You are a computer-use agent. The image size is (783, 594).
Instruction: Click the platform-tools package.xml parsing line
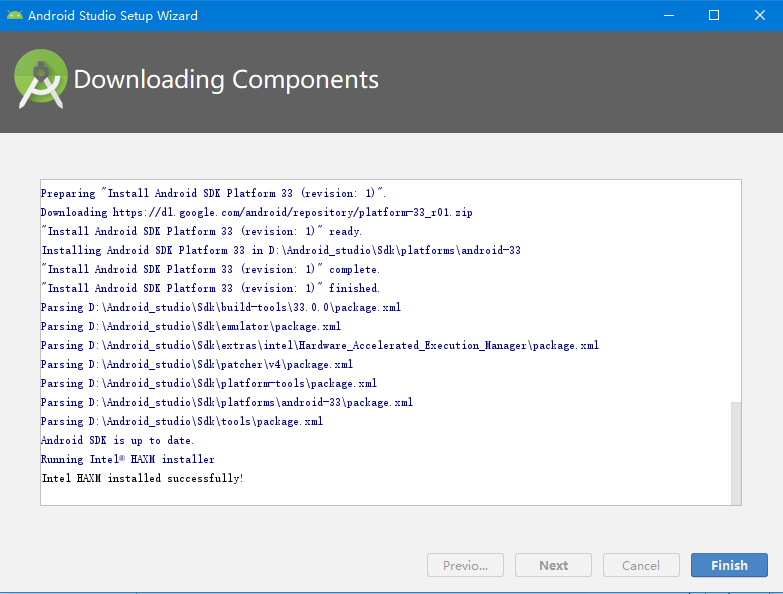pos(208,383)
